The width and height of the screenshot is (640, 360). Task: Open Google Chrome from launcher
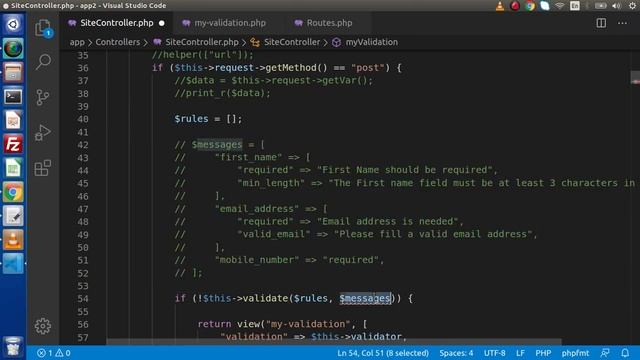point(13,192)
